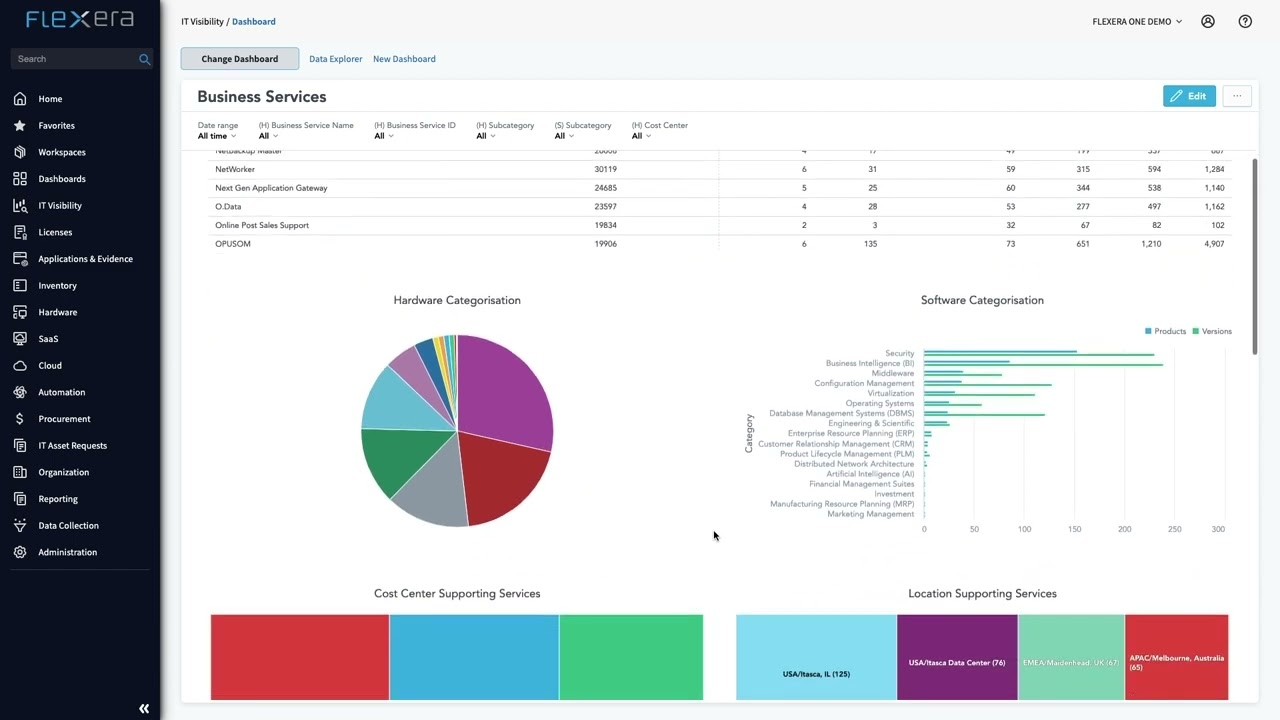Select the Reporting icon
The height and width of the screenshot is (720, 1280).
[20, 499]
